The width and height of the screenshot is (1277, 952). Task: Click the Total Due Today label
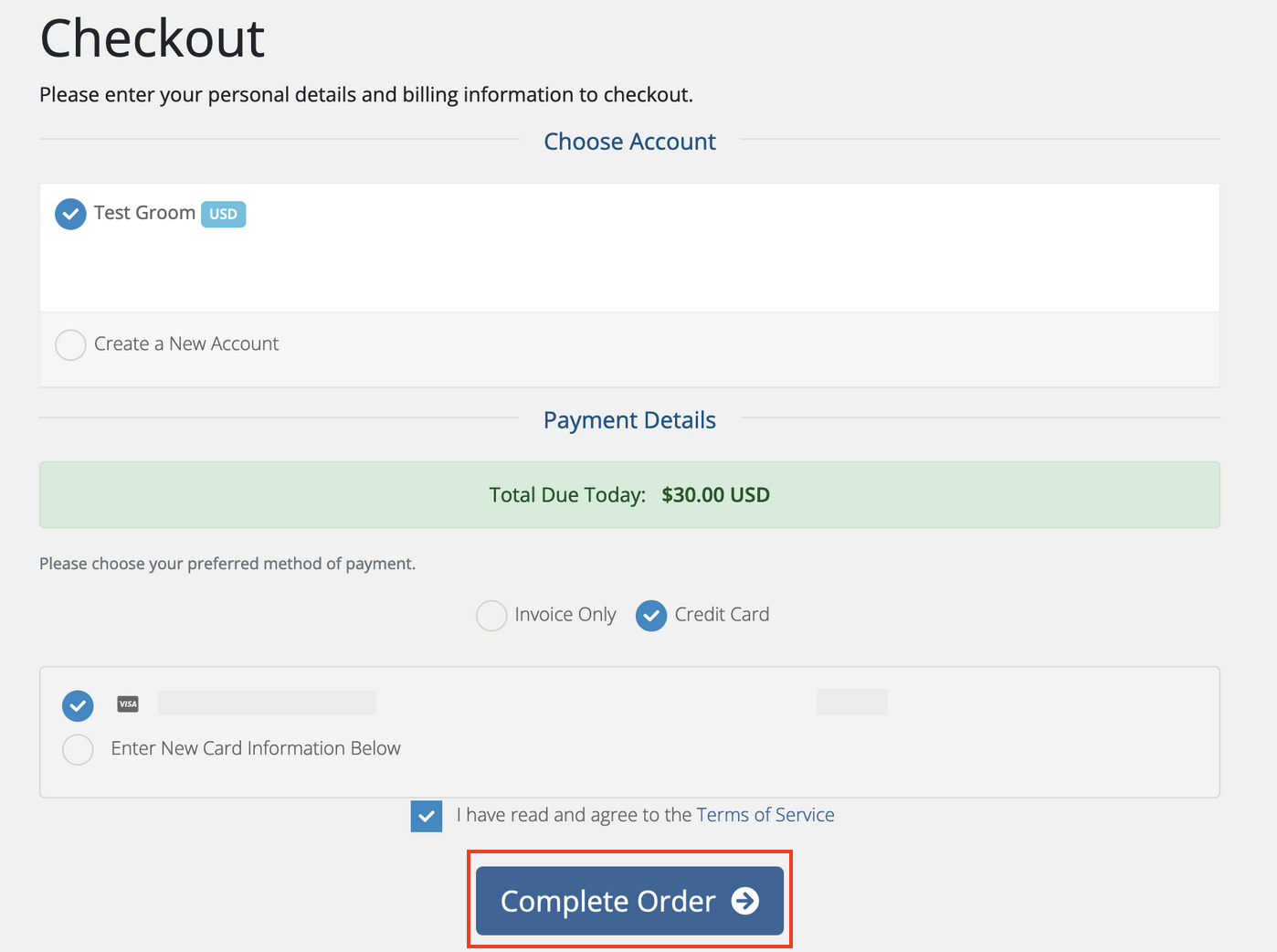tap(567, 495)
